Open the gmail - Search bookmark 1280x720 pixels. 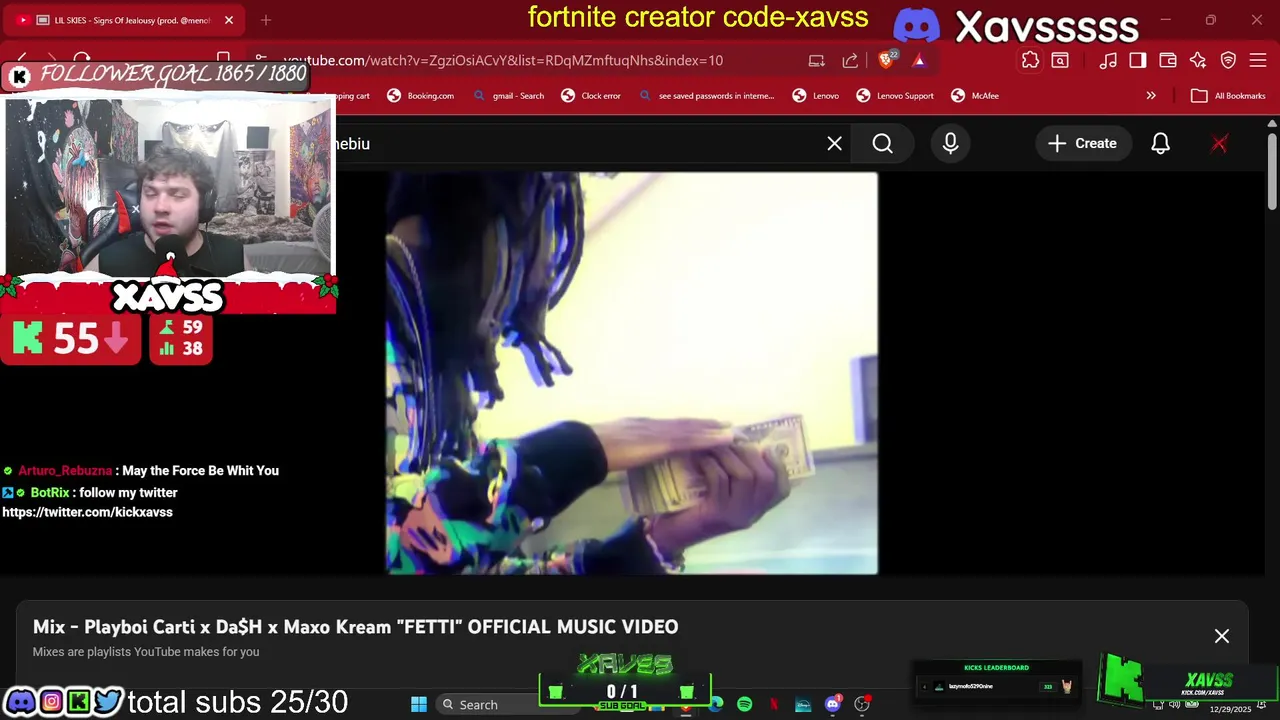508,96
